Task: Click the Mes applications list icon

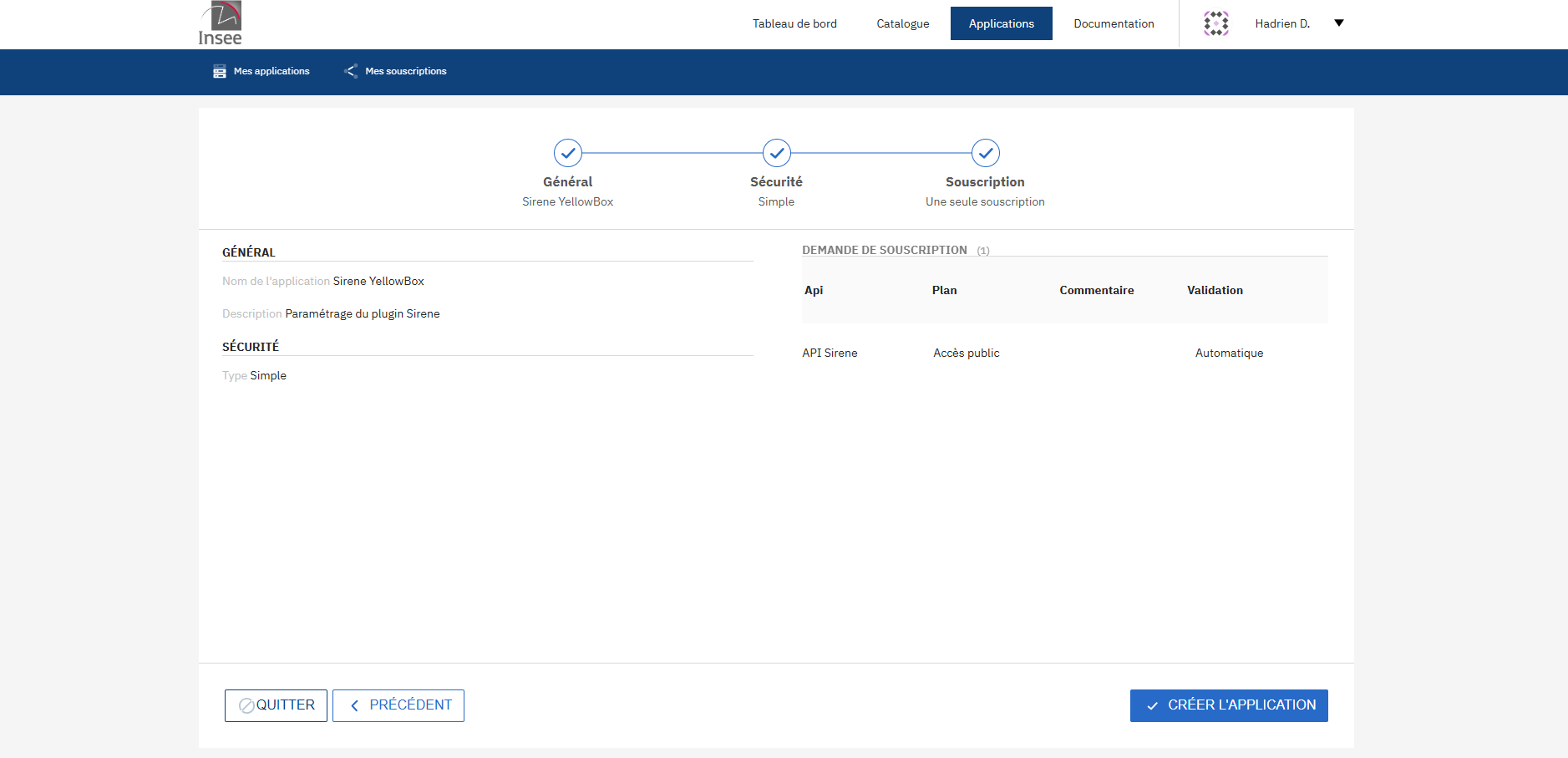Action: click(220, 72)
